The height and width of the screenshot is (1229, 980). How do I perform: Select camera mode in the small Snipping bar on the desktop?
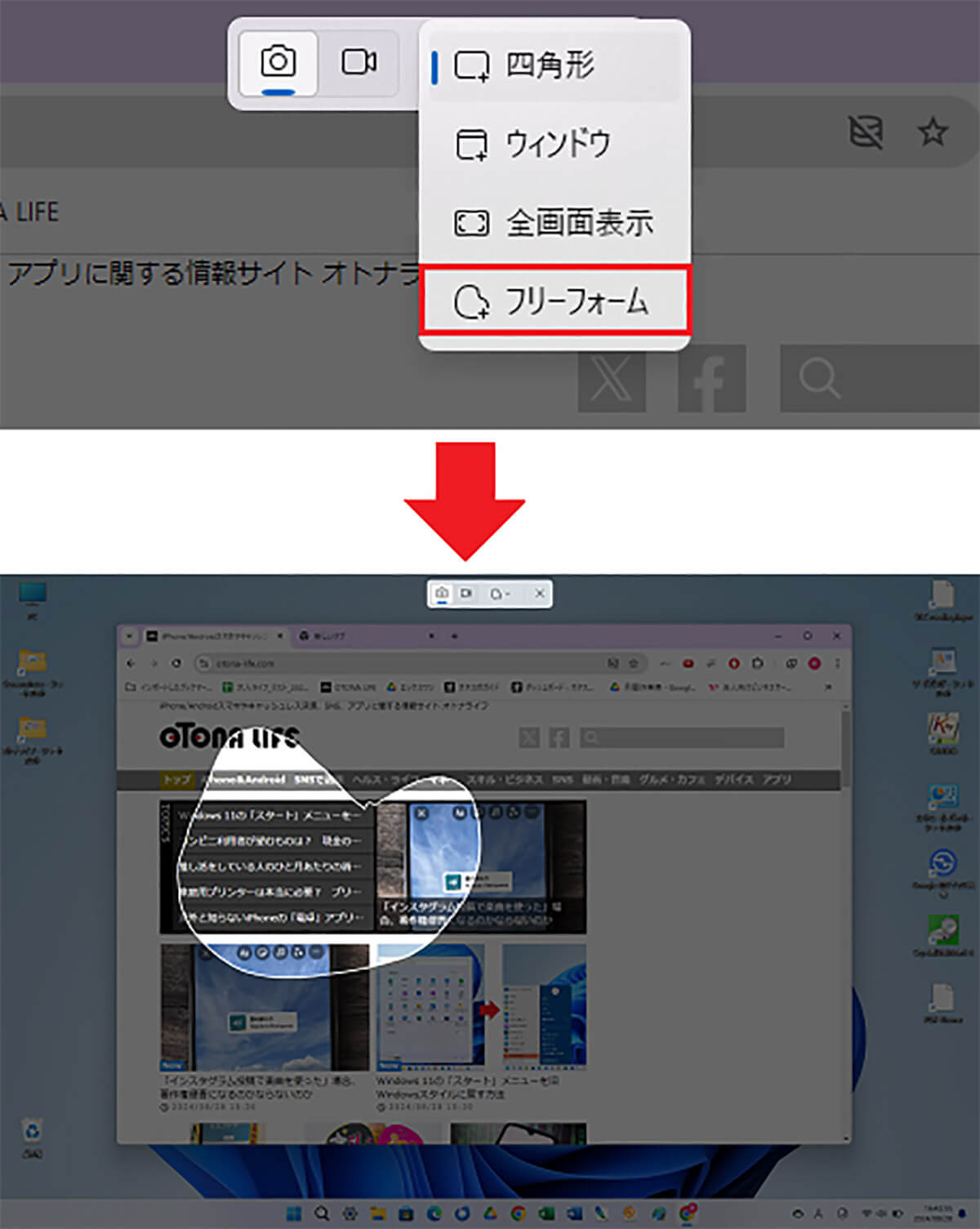point(442,594)
